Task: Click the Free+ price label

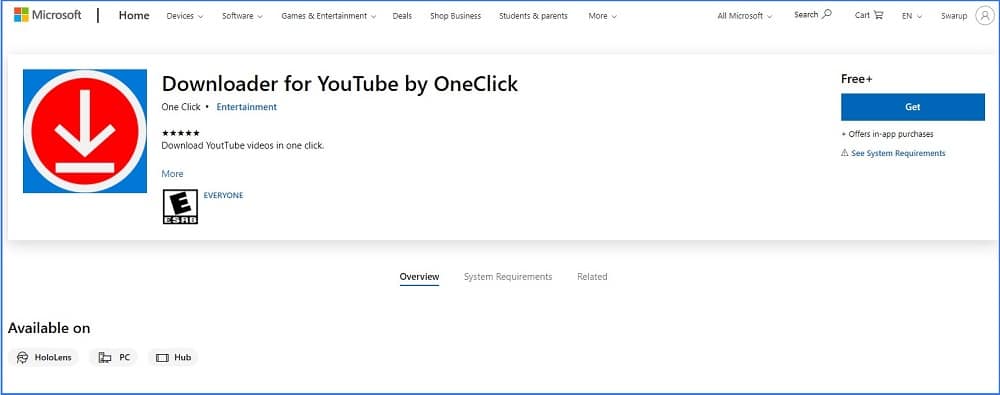Action: [857, 79]
